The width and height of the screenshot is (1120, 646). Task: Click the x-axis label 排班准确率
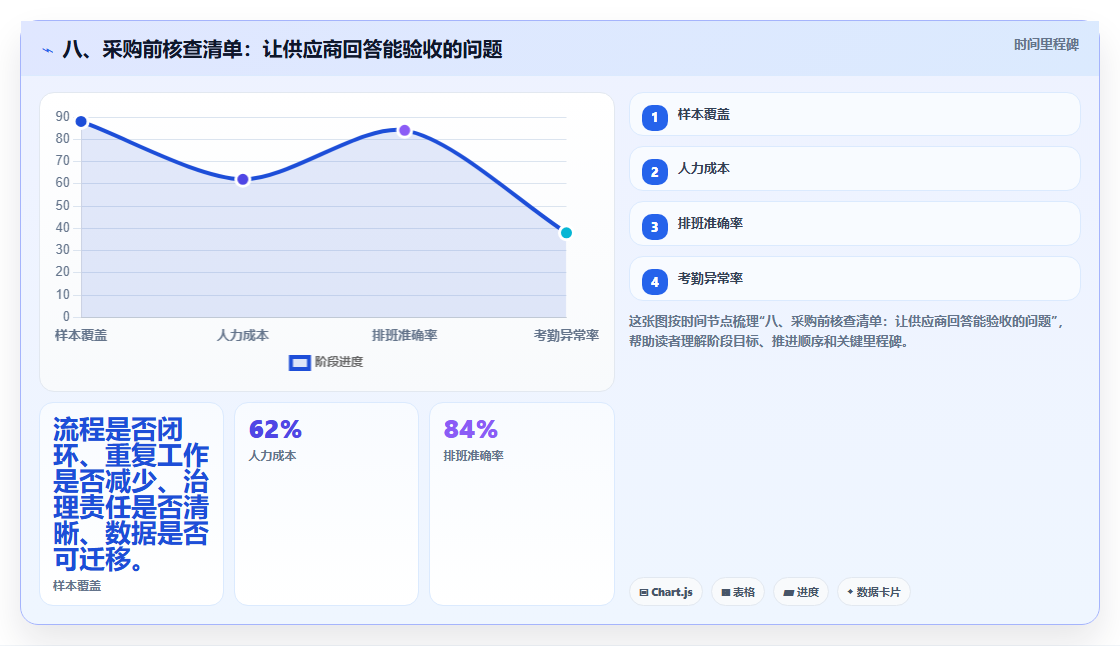(404, 336)
